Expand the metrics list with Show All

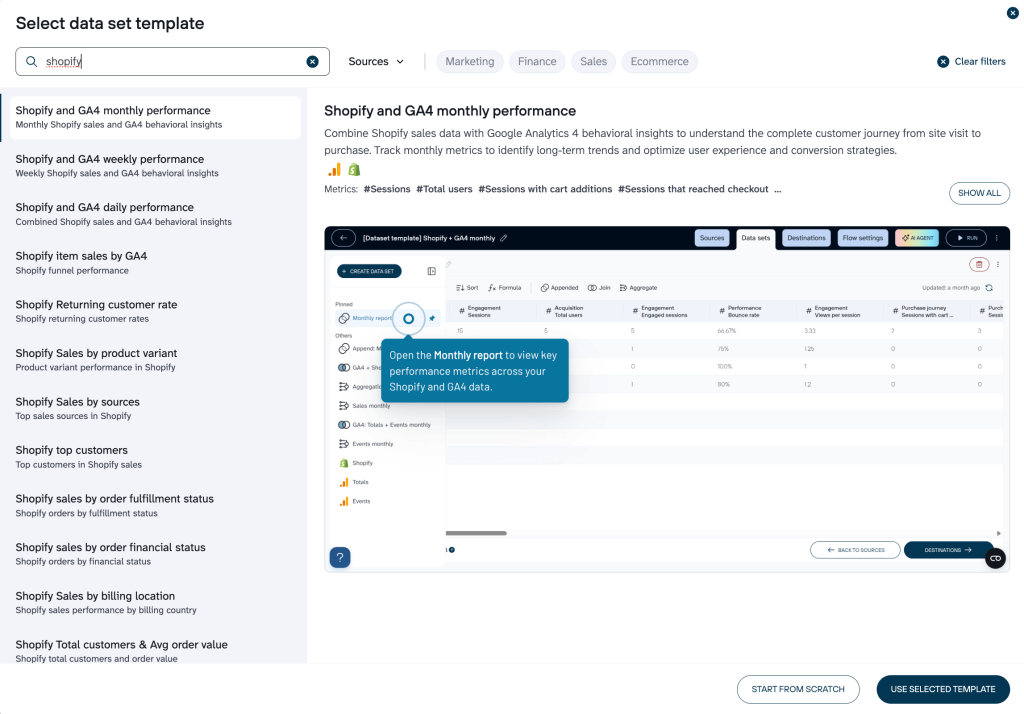(978, 193)
